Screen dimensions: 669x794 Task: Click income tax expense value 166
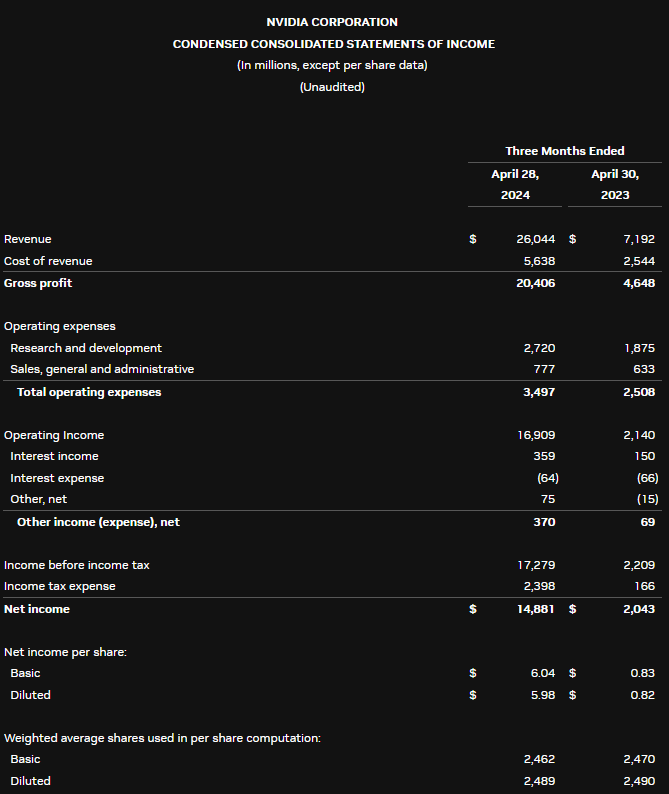pyautogui.click(x=644, y=586)
